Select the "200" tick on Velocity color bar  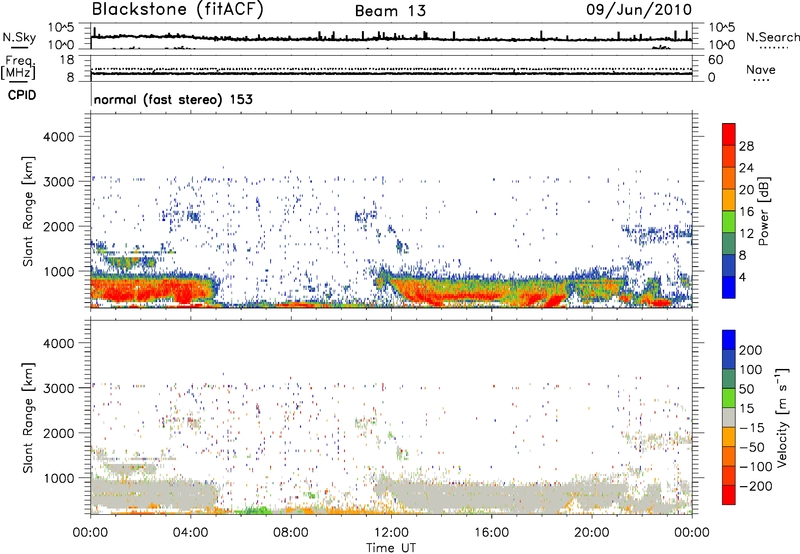click(x=751, y=350)
